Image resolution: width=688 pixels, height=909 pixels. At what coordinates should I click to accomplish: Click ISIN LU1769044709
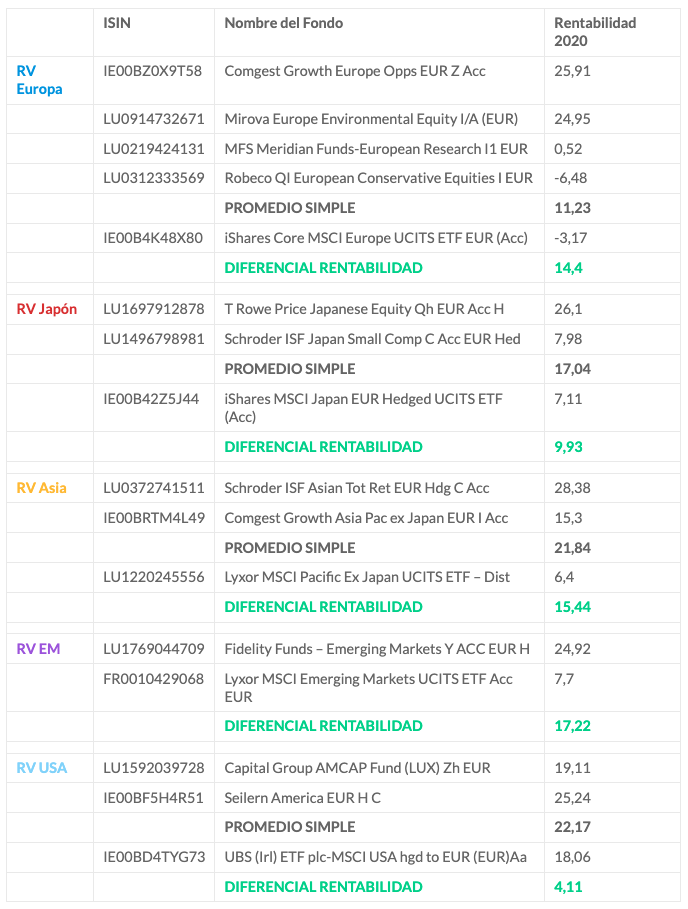(x=154, y=649)
